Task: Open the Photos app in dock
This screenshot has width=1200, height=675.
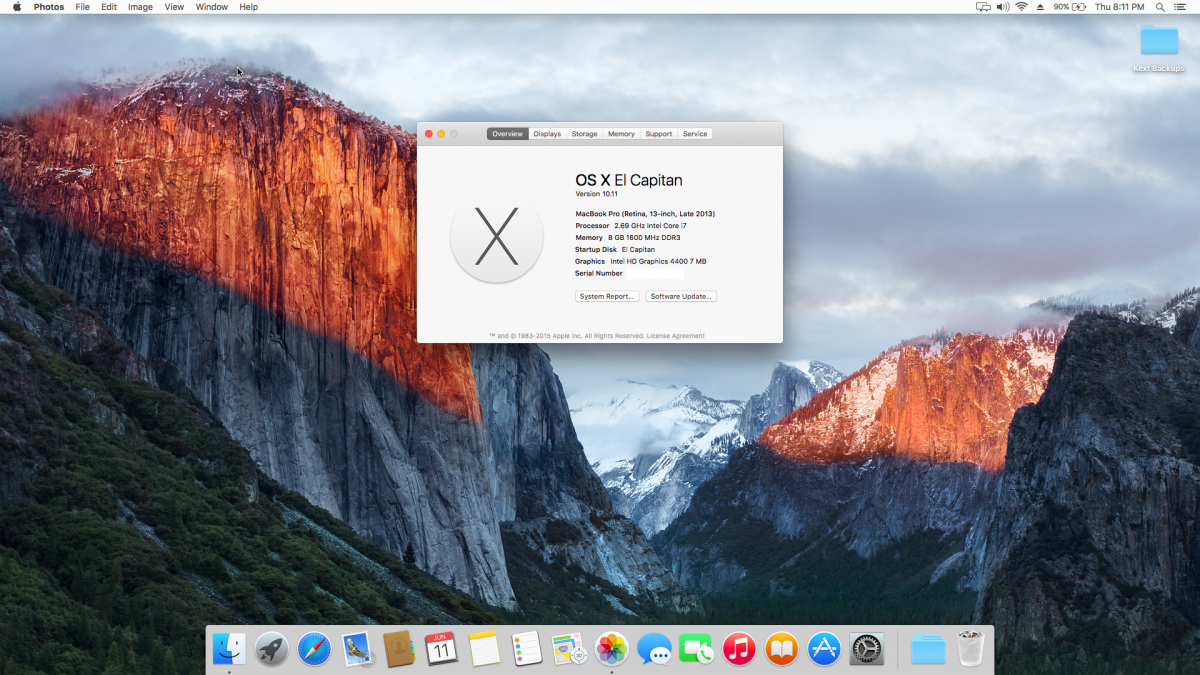Action: coord(611,649)
